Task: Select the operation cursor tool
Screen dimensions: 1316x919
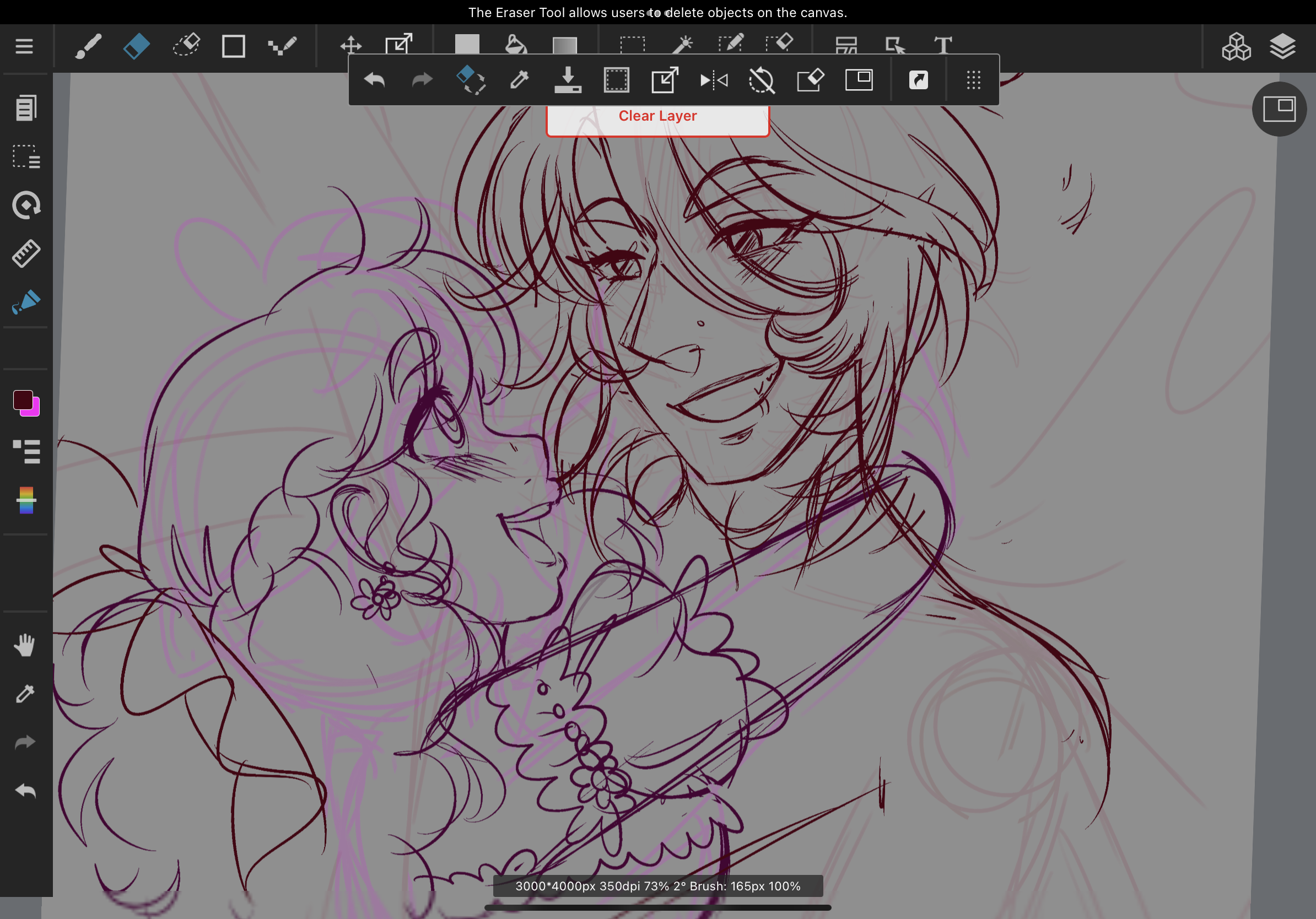Action: (896, 45)
